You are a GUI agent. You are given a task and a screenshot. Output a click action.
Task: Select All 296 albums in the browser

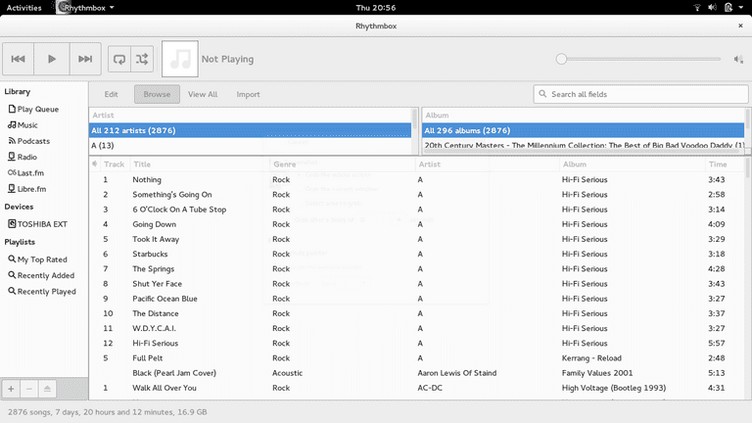point(583,130)
